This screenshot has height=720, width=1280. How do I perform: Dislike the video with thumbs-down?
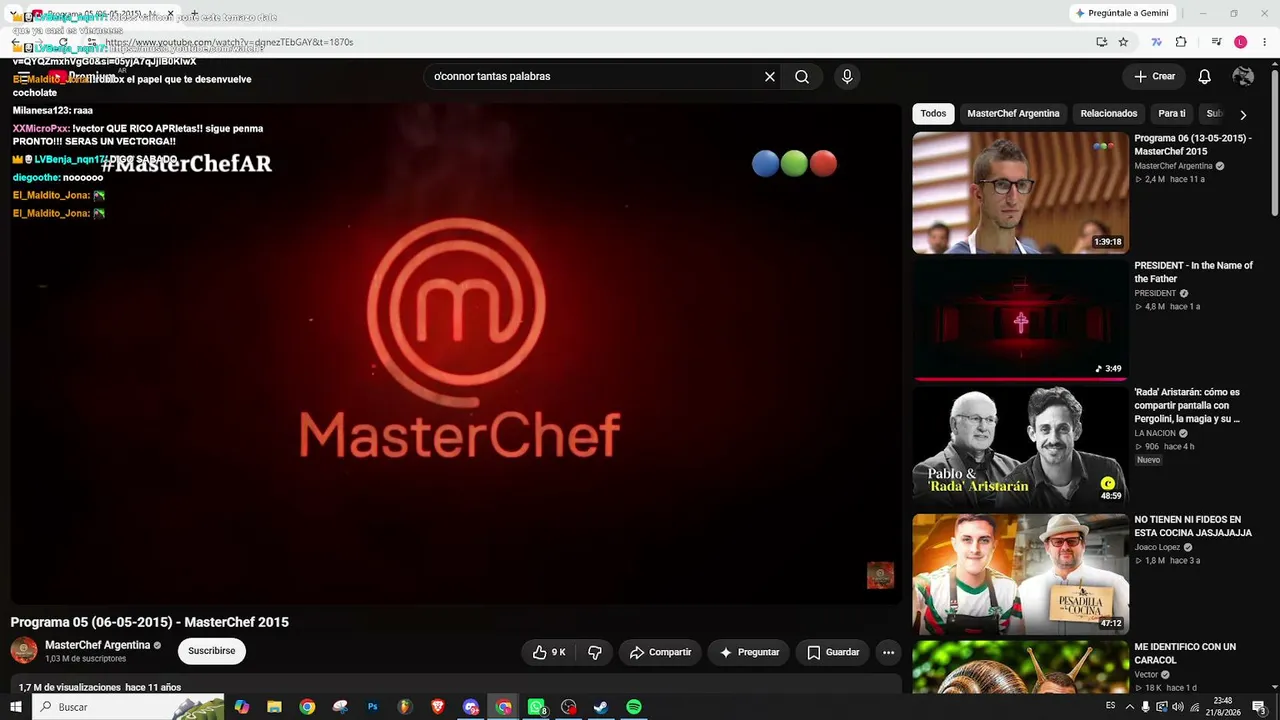click(595, 652)
